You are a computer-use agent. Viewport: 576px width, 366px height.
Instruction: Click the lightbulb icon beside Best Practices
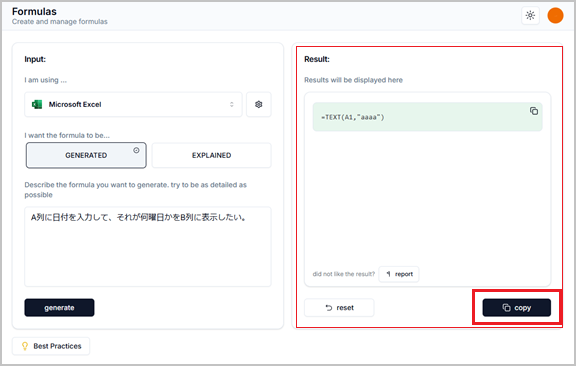pos(25,346)
